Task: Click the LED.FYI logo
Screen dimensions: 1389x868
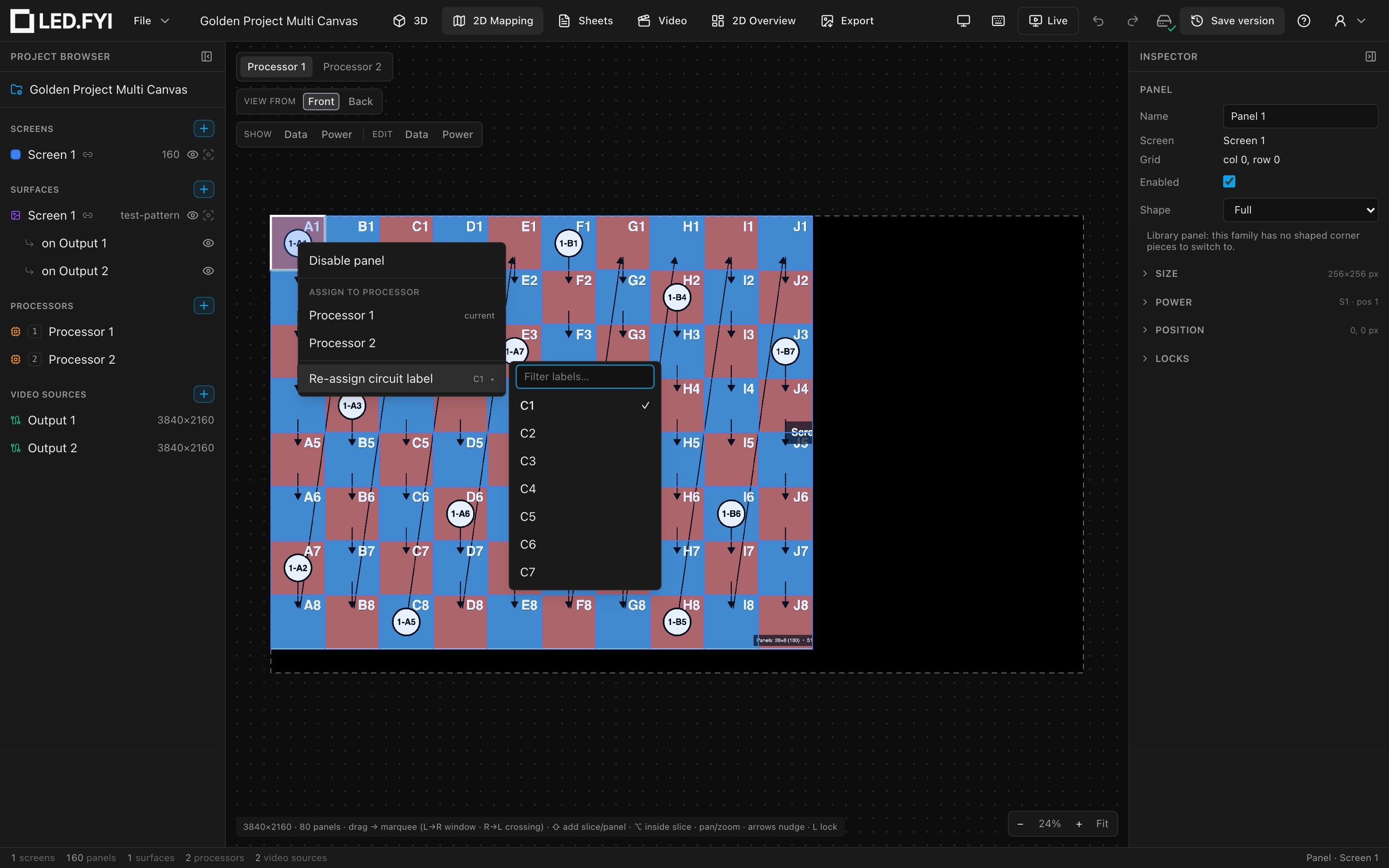Action: pyautogui.click(x=61, y=21)
